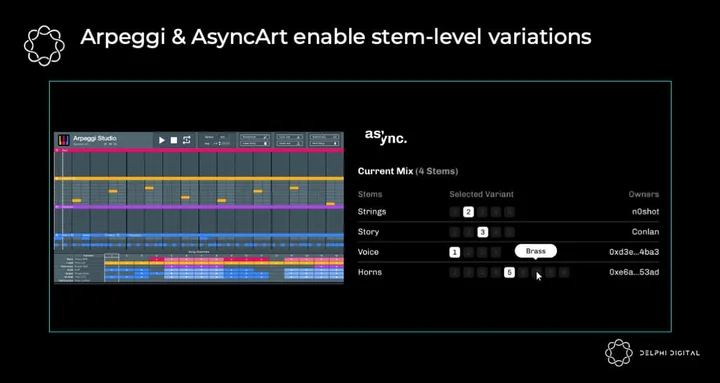Click the Arpeggi Studio piano-keys logo
720x383 pixels.
(x=64, y=140)
